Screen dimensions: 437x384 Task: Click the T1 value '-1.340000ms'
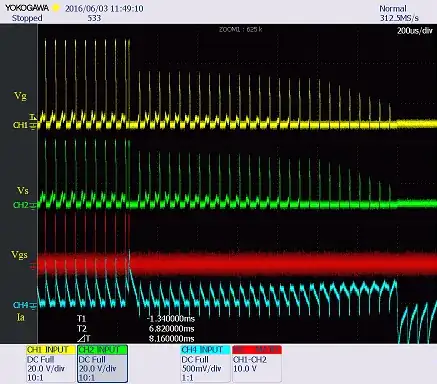(x=171, y=319)
